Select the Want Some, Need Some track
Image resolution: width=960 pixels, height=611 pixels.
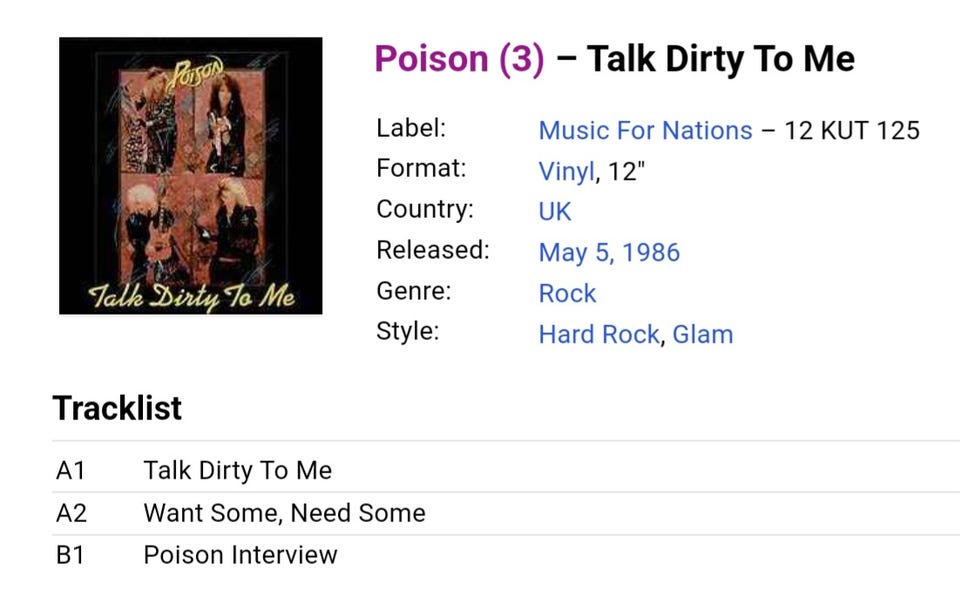tap(284, 513)
